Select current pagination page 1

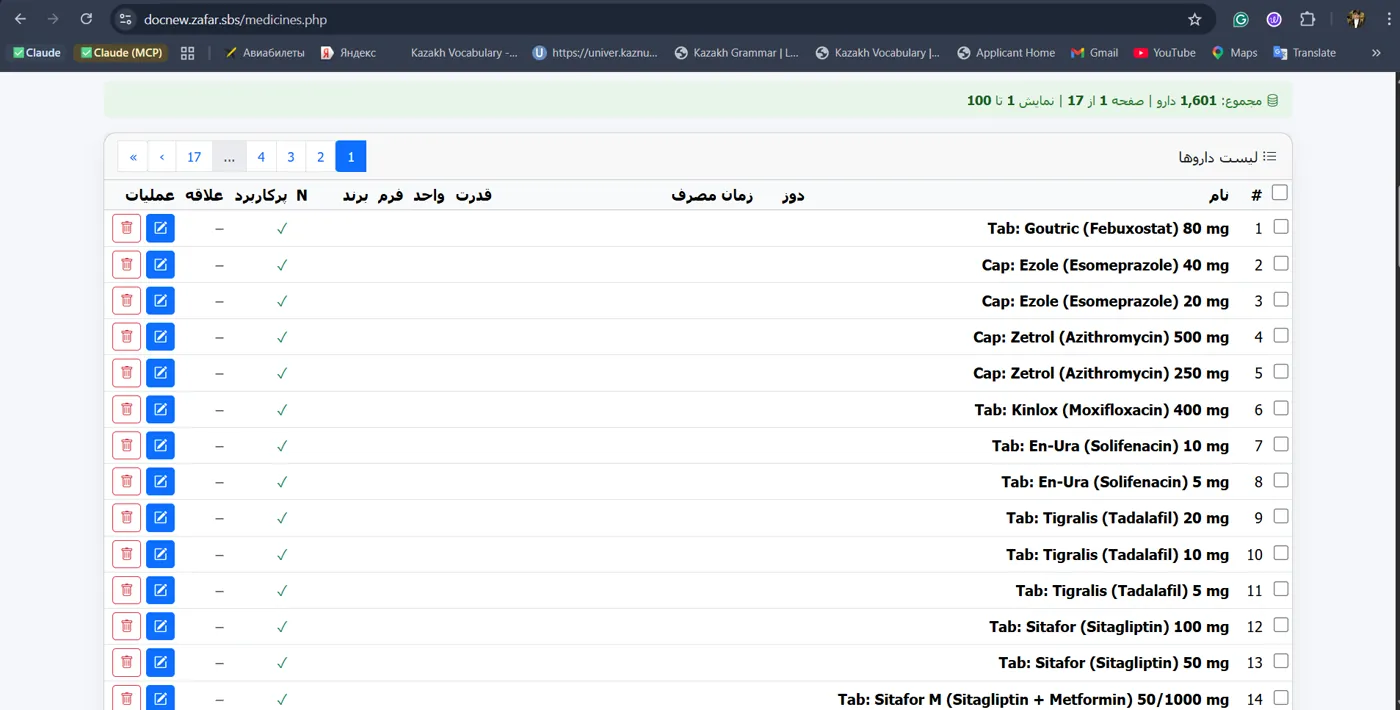point(351,156)
